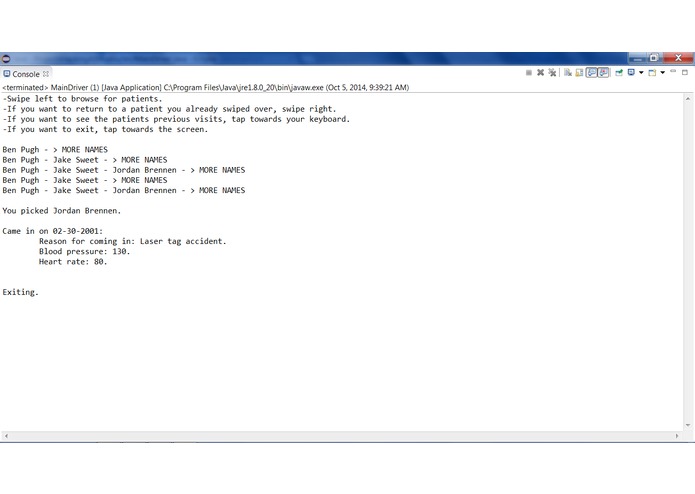
Task: Open Display Selected Console dropdown arrow
Action: point(641,73)
